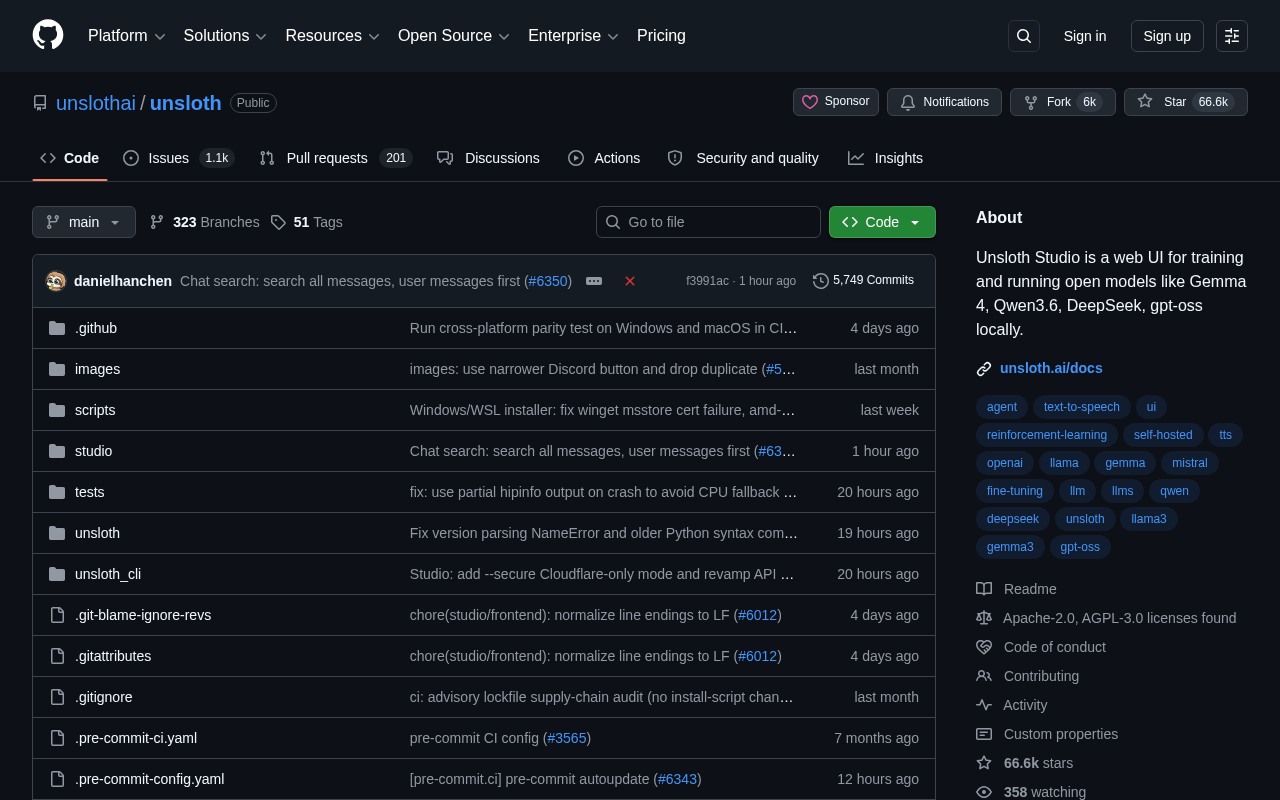Open the tests folder
1280x800 pixels.
pyautogui.click(x=90, y=492)
